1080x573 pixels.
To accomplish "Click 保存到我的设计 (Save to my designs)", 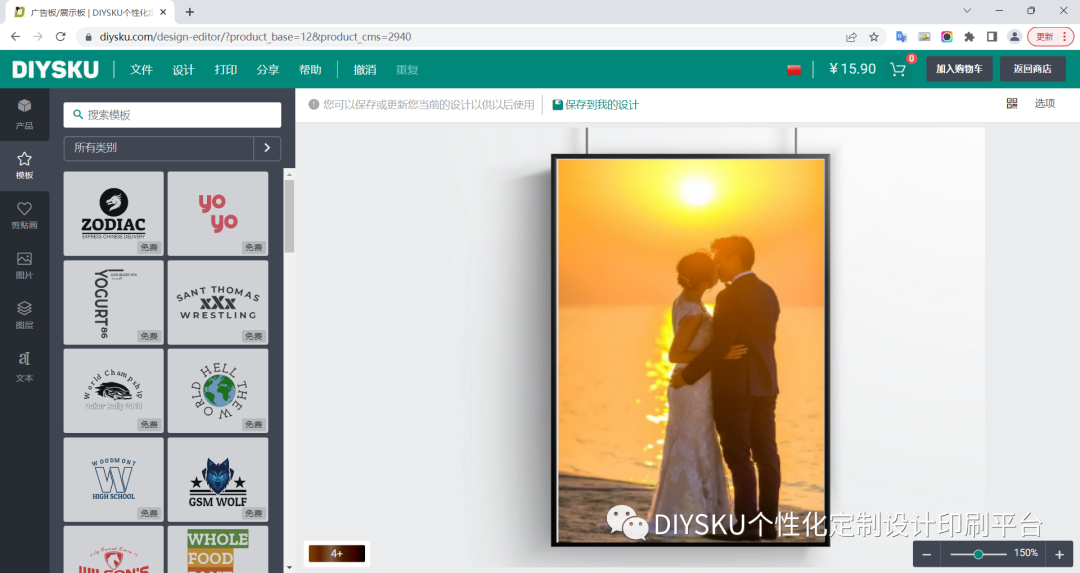I will pos(595,105).
